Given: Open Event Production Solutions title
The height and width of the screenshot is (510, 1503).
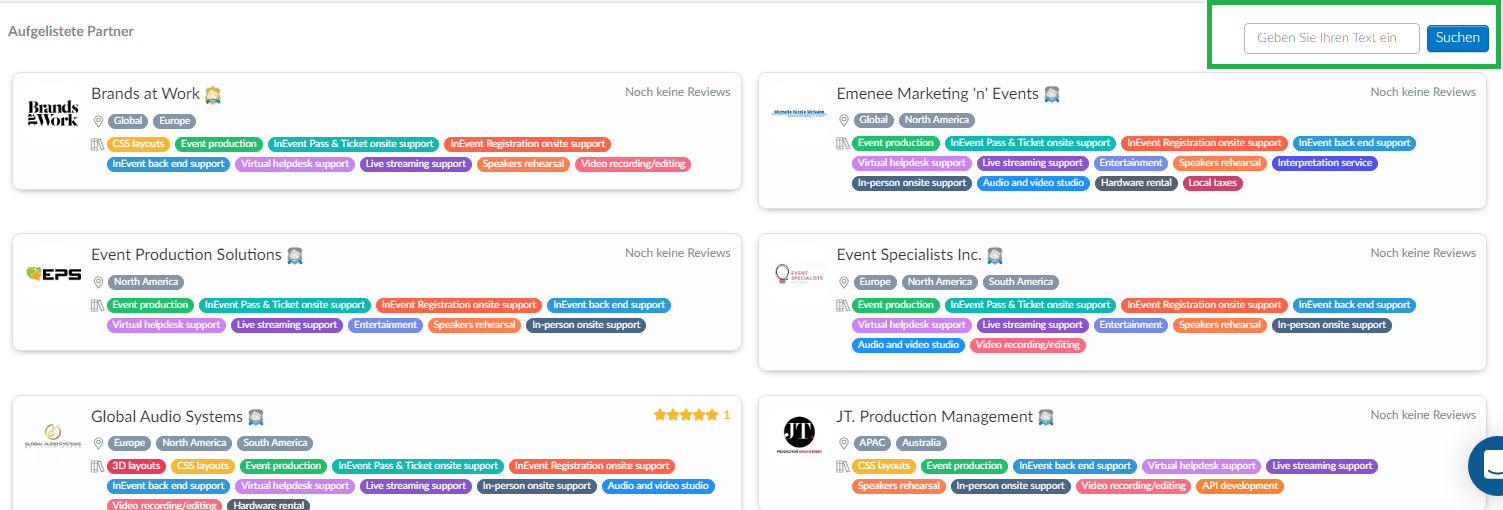Looking at the screenshot, I should pos(187,254).
